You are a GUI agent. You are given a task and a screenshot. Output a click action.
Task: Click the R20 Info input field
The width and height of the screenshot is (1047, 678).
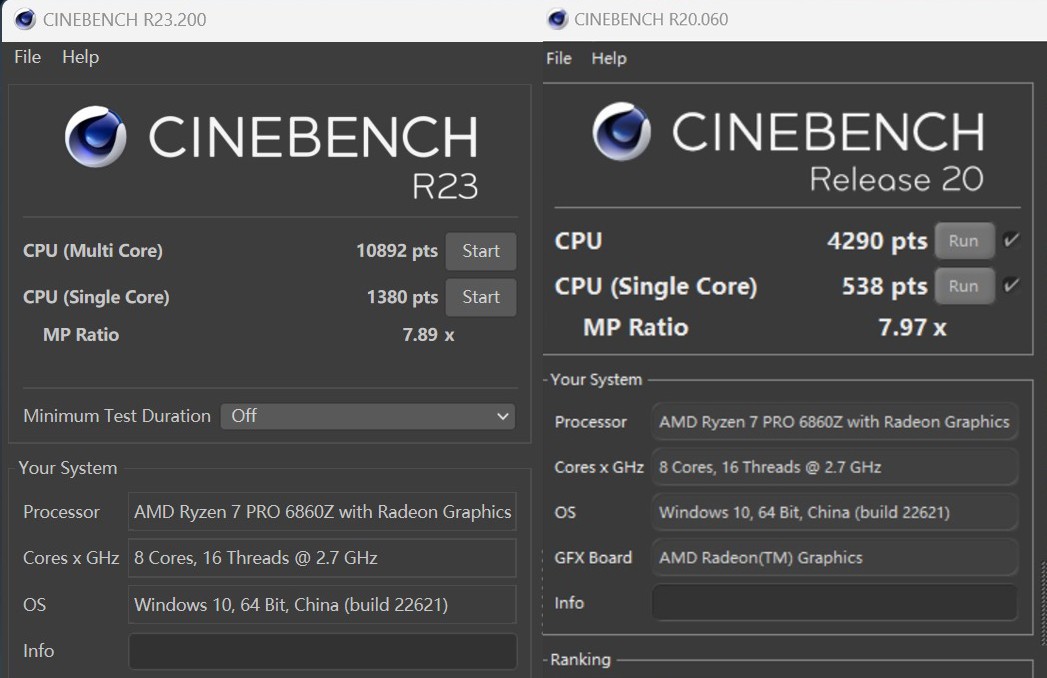[x=834, y=603]
